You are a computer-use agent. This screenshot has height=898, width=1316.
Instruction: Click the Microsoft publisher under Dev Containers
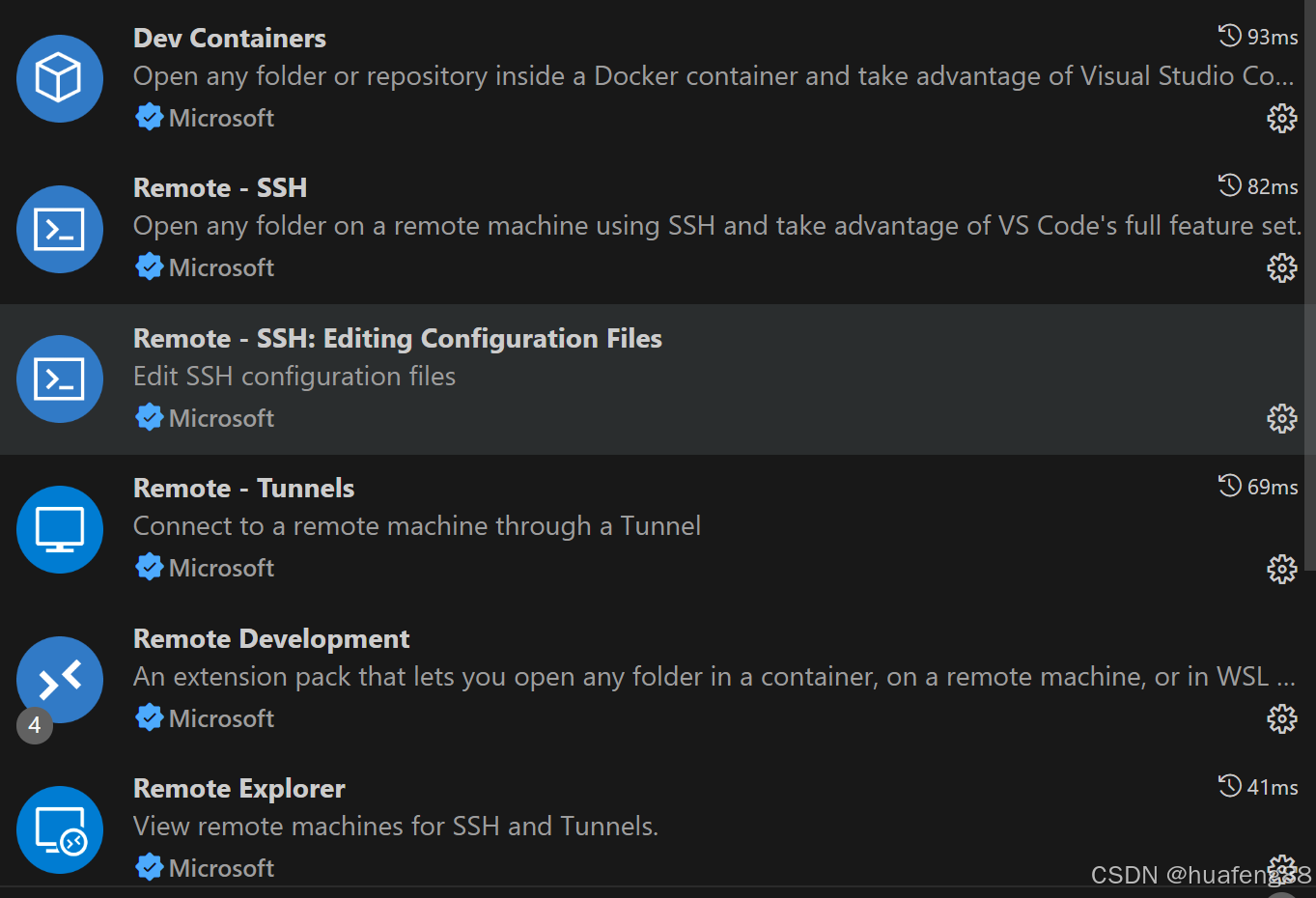click(221, 118)
